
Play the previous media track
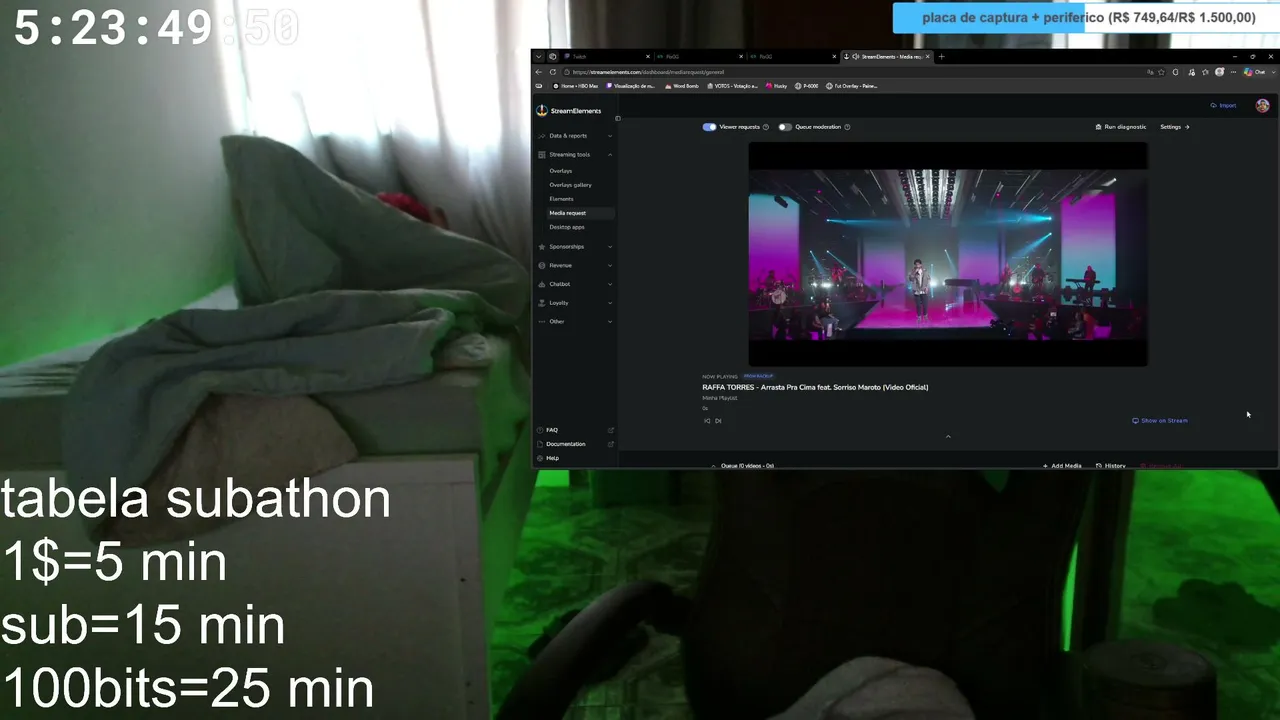point(707,421)
